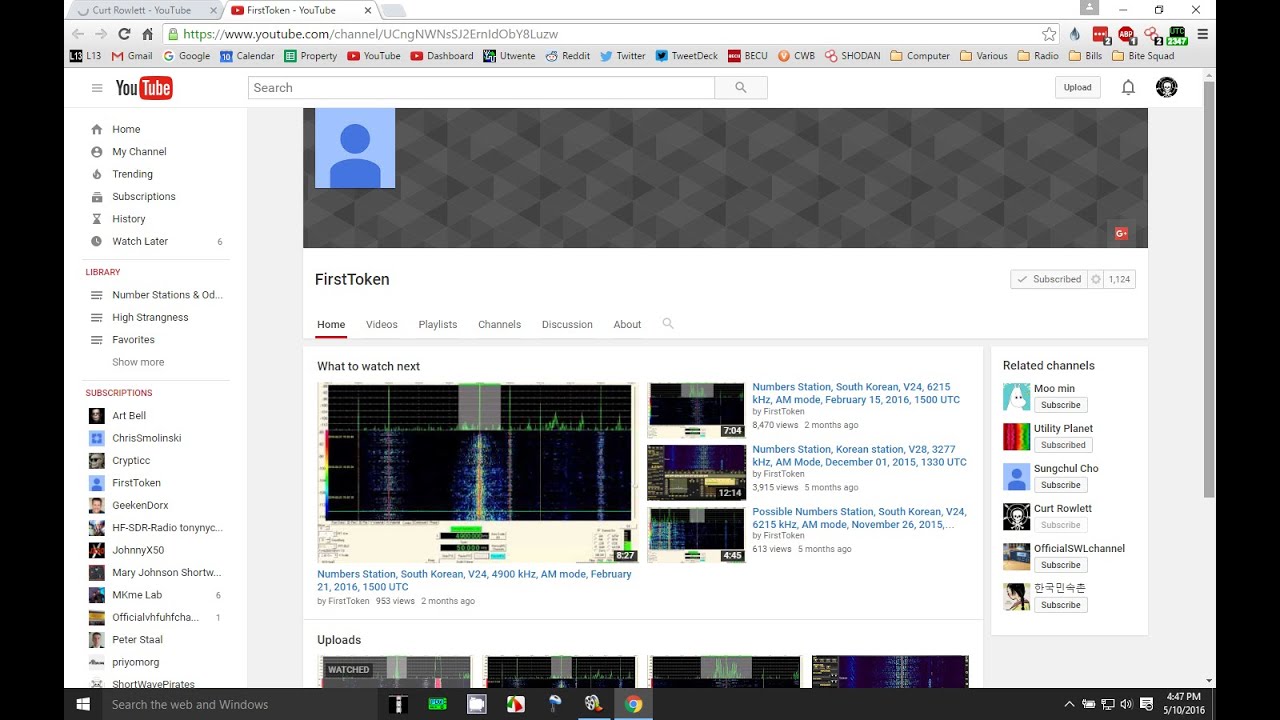Click the YouTube search input field

[x=481, y=88]
